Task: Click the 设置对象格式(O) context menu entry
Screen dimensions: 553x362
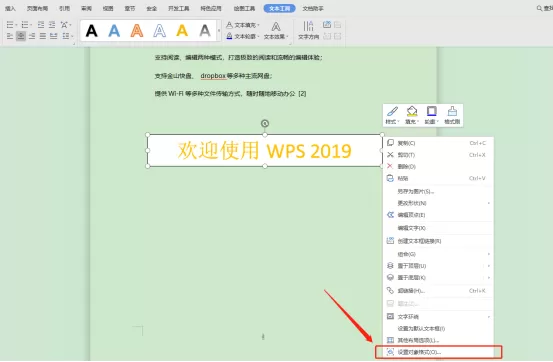Action: 438,352
